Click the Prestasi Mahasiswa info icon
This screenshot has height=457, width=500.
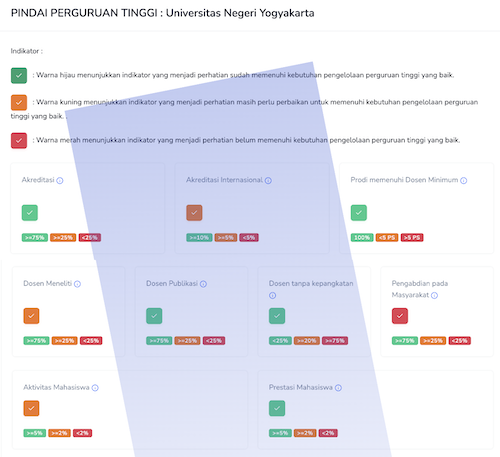click(x=338, y=388)
